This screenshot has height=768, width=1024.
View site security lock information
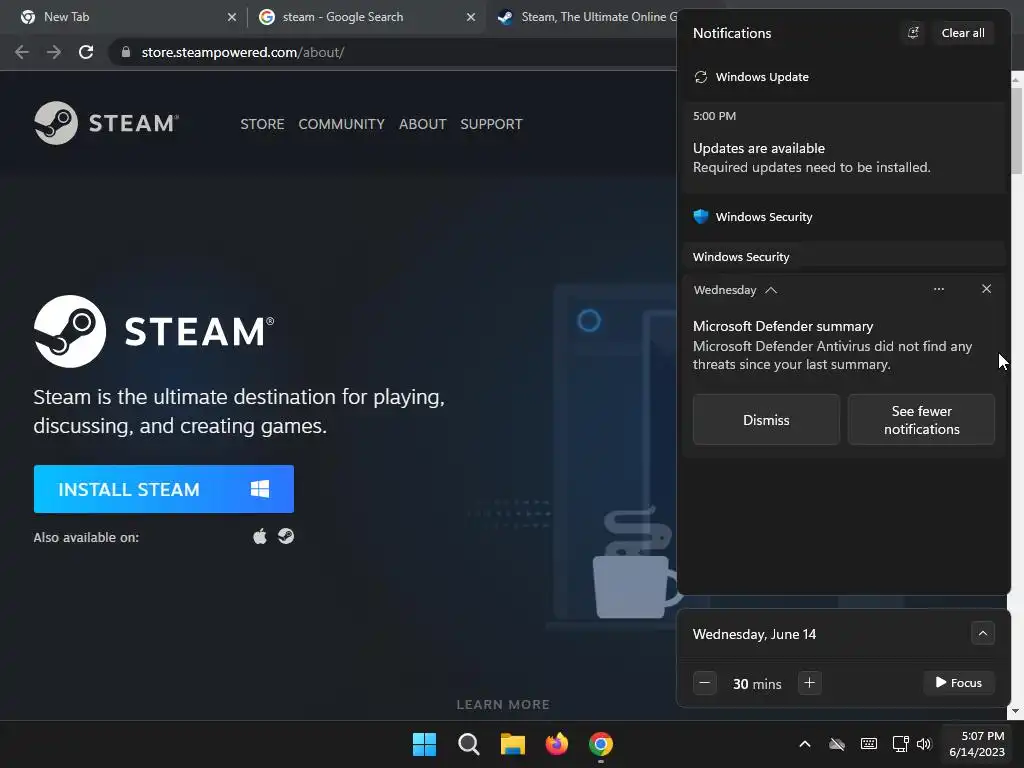pyautogui.click(x=126, y=52)
